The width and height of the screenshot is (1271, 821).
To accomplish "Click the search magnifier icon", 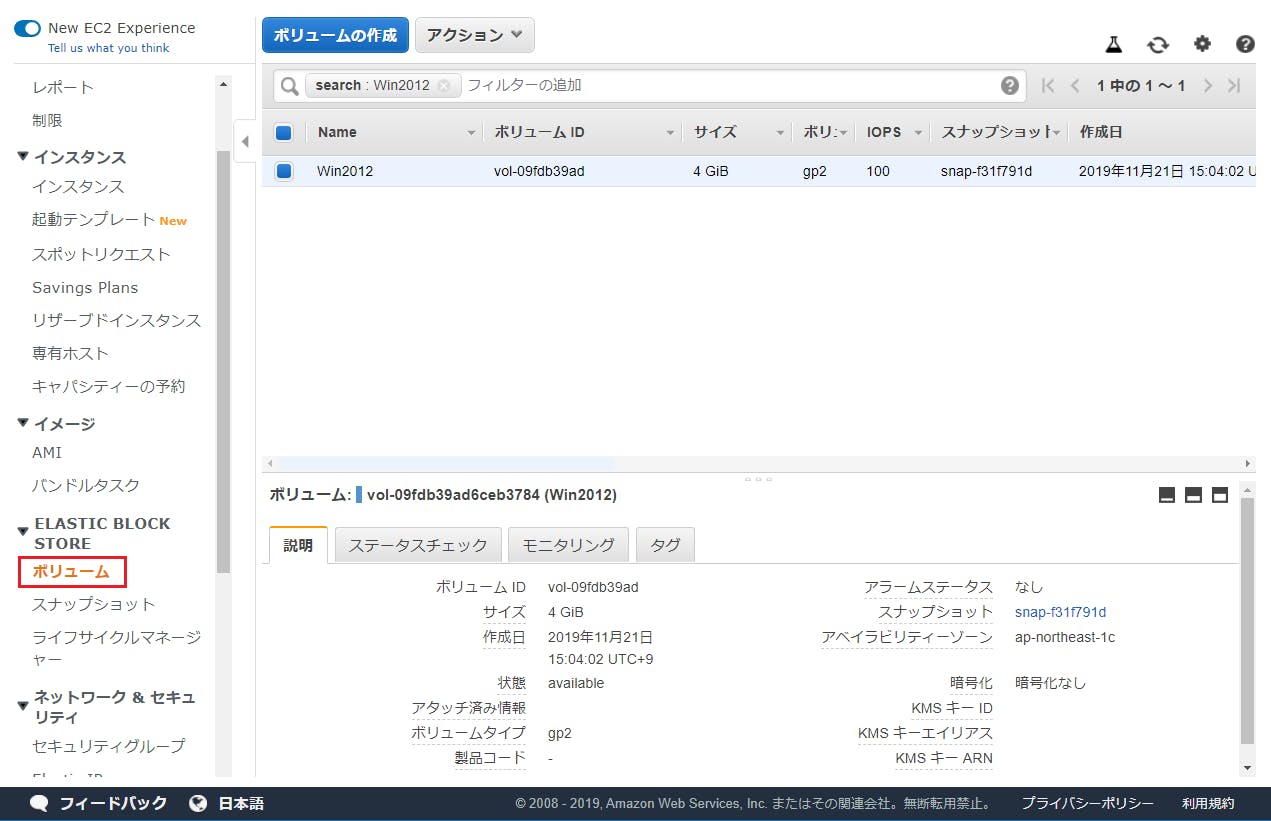I will click(289, 86).
